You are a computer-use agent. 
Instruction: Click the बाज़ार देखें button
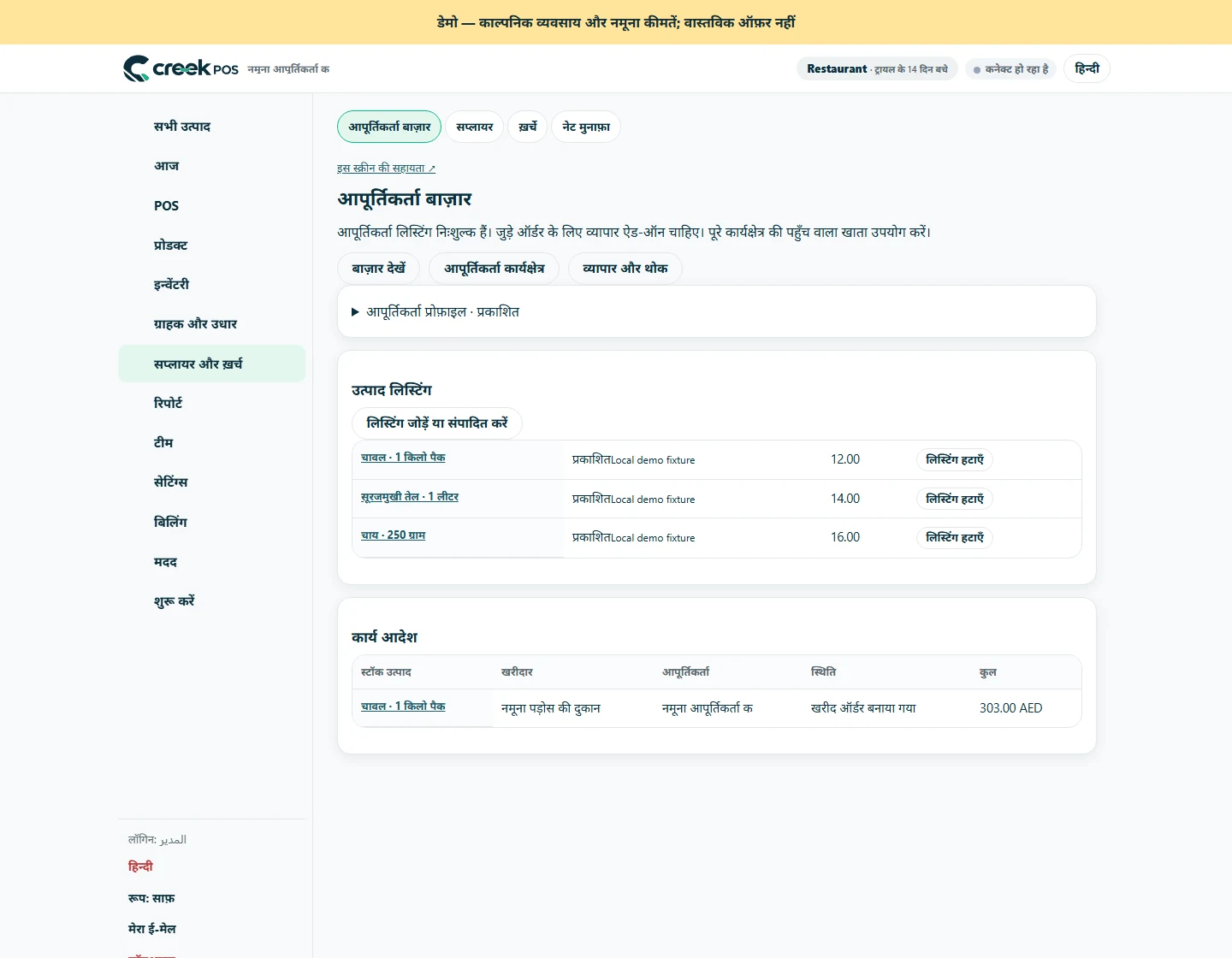378,269
